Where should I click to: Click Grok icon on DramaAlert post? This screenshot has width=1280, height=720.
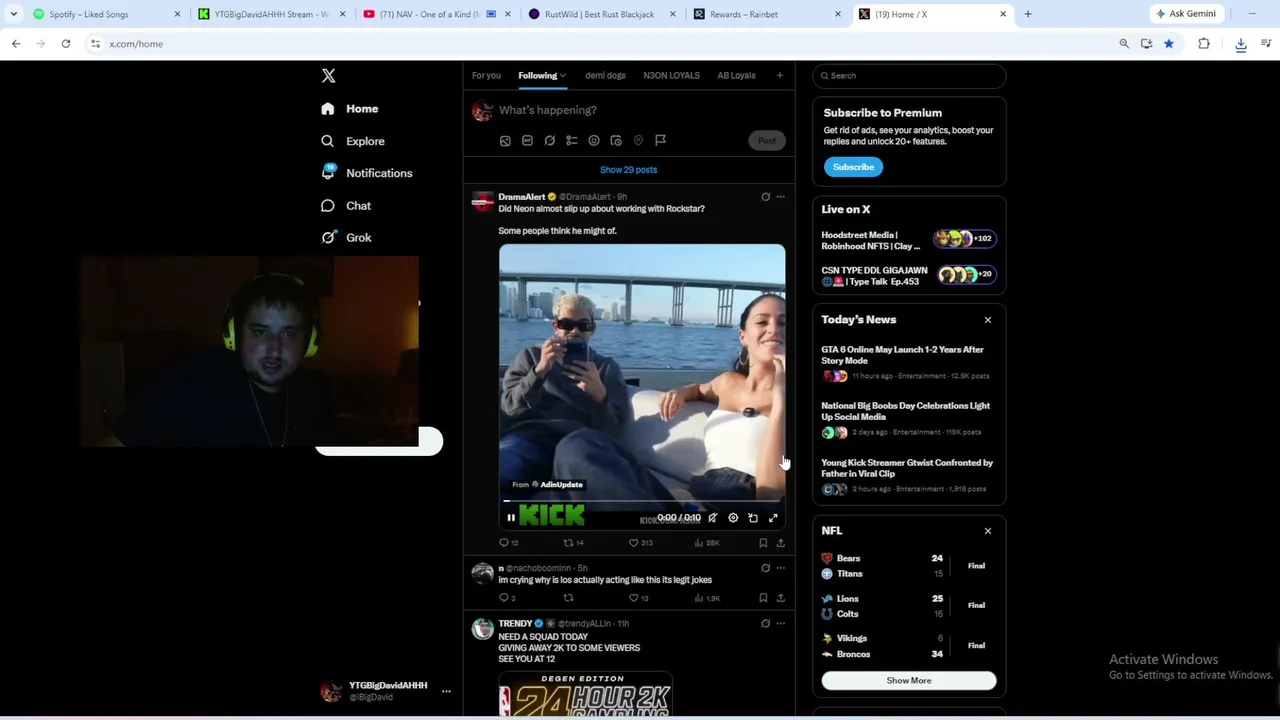pos(766,197)
